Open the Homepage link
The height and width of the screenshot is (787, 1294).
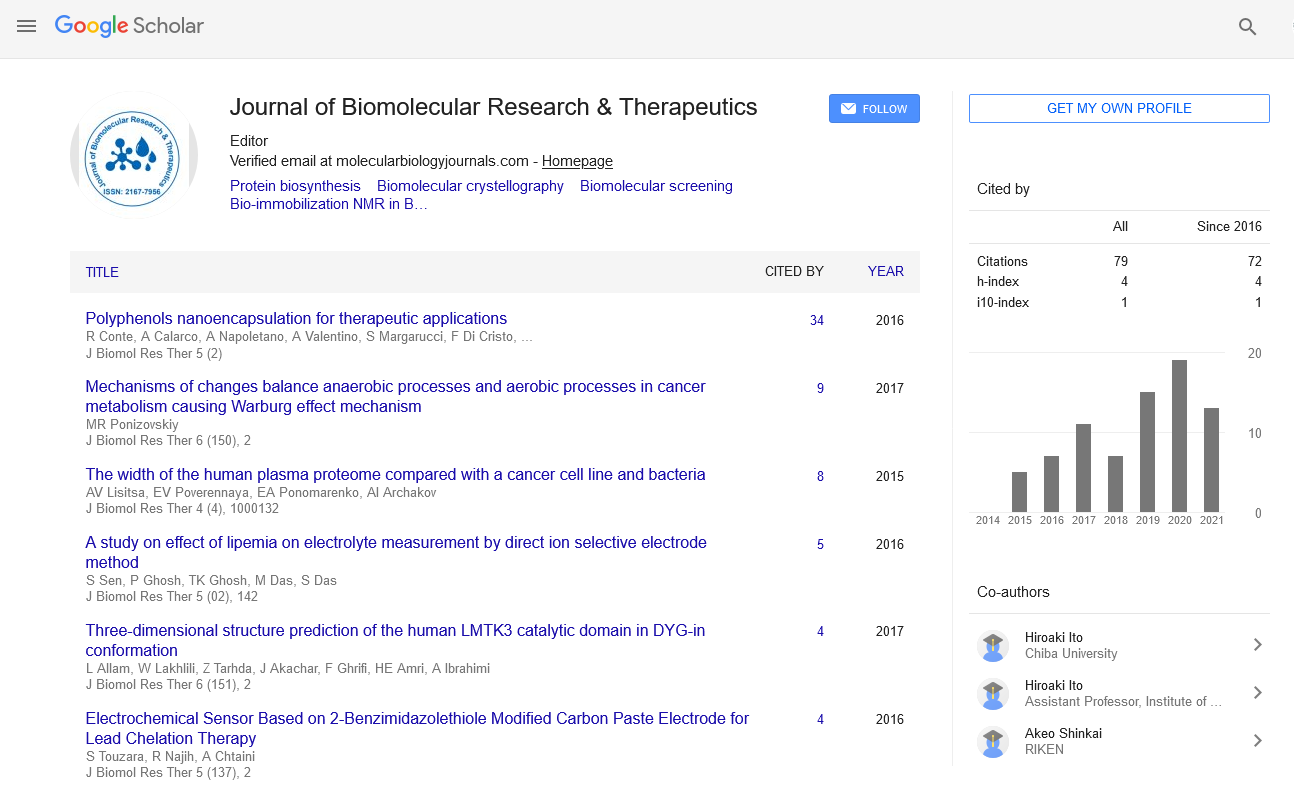point(577,161)
